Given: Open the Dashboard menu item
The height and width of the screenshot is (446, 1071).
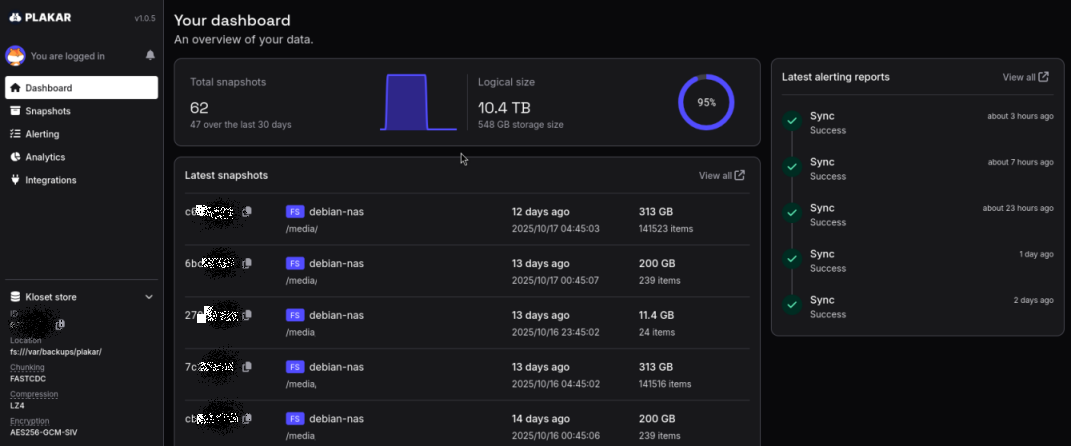Looking at the screenshot, I should coord(81,88).
